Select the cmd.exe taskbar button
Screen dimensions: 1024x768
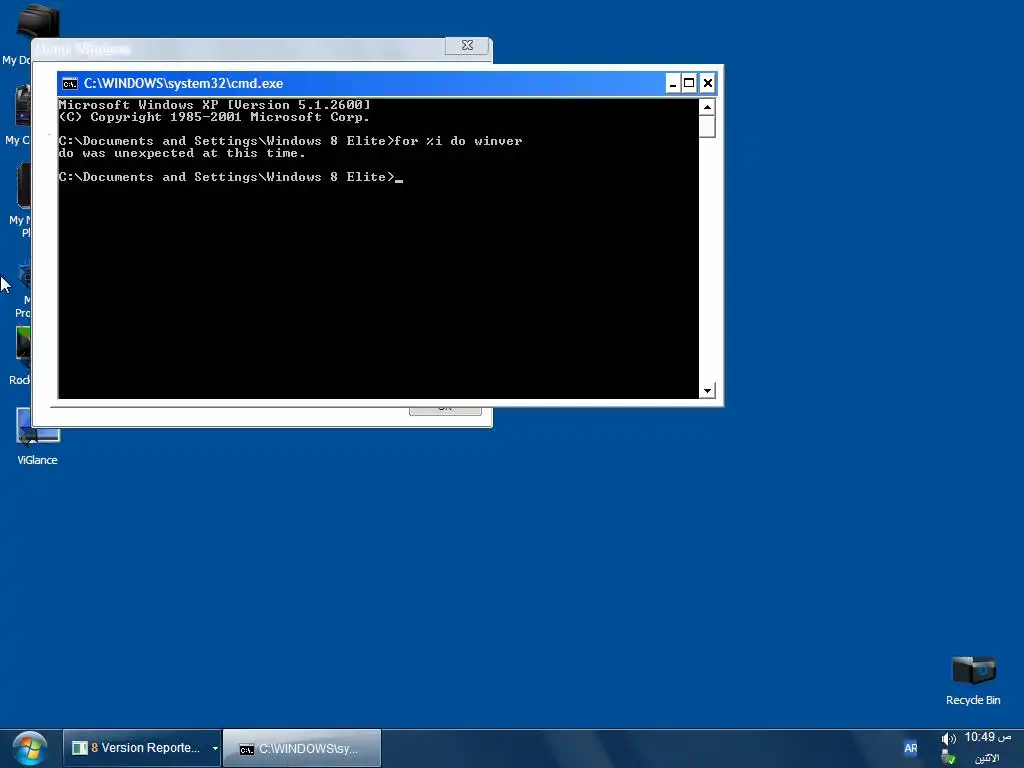tap(302, 748)
